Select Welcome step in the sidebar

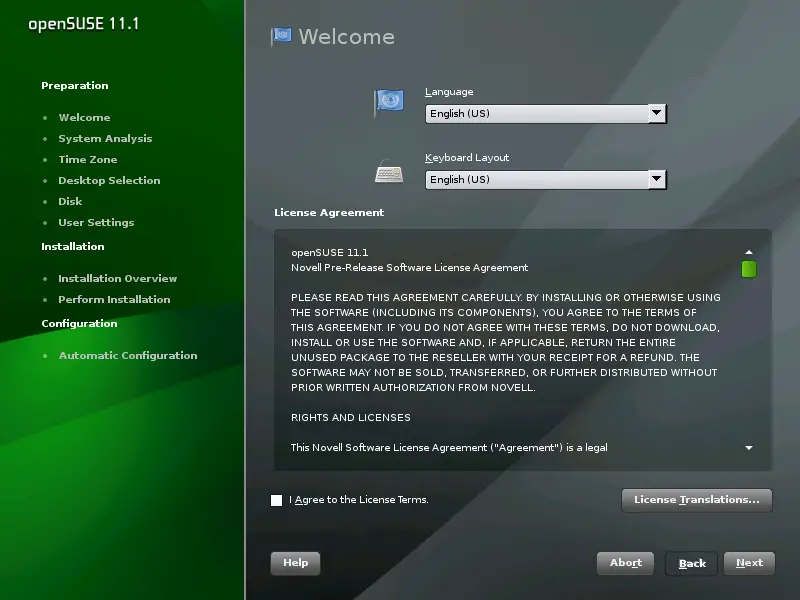click(84, 118)
